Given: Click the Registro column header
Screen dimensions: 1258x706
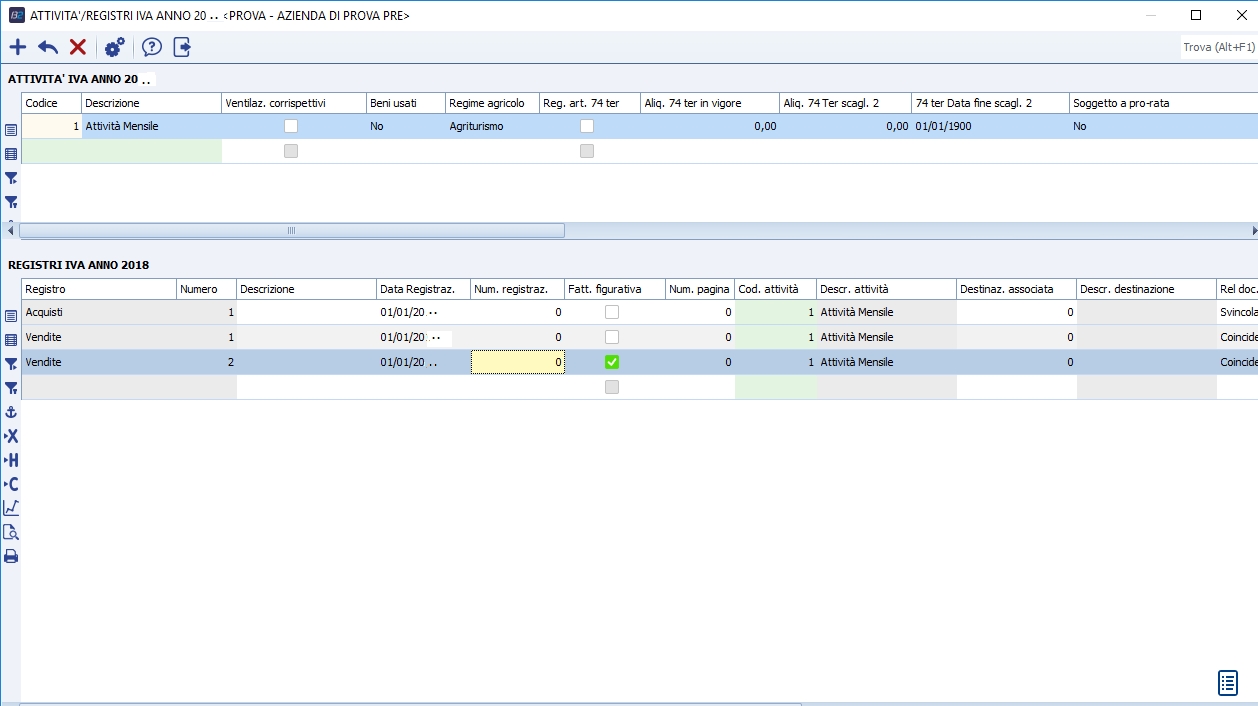Looking at the screenshot, I should 98,289.
